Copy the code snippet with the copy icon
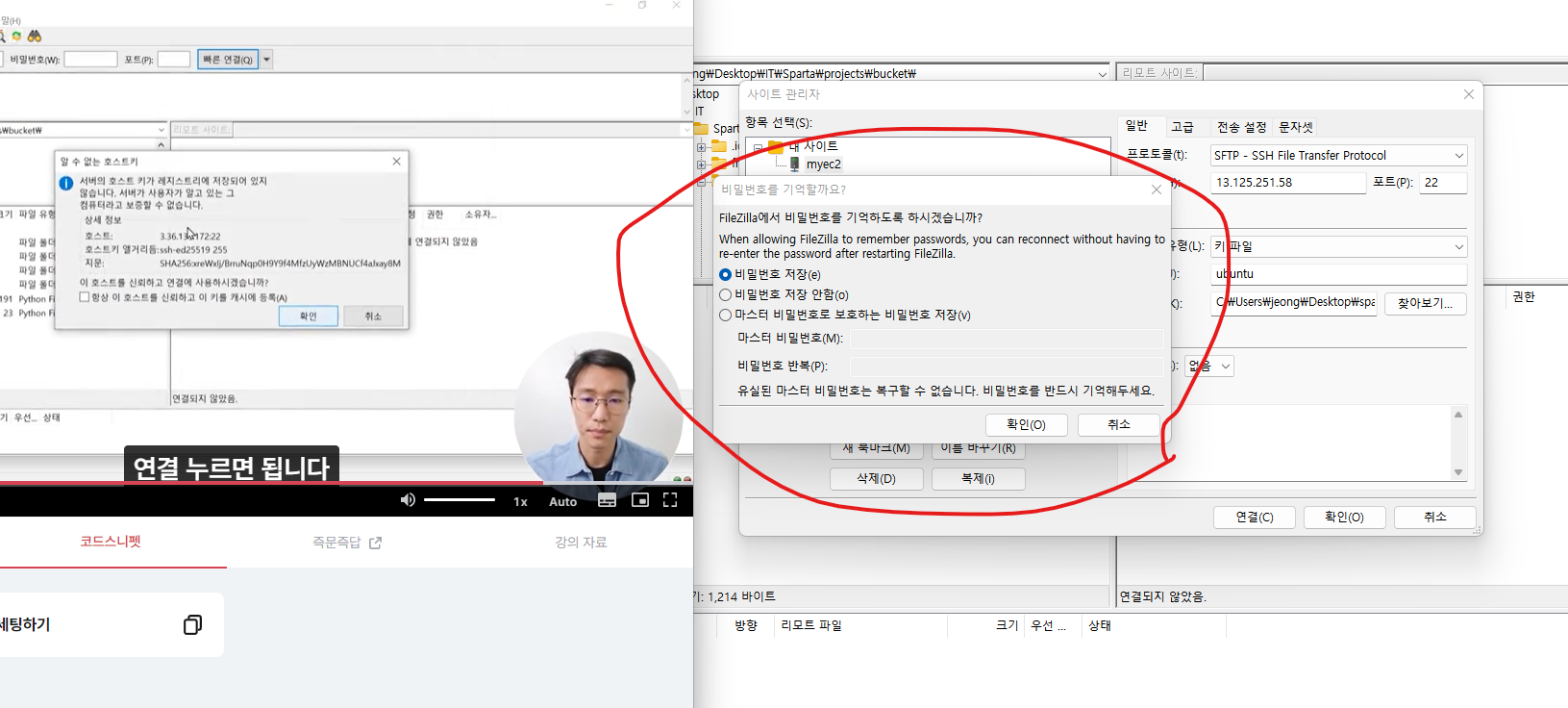 pyautogui.click(x=192, y=624)
